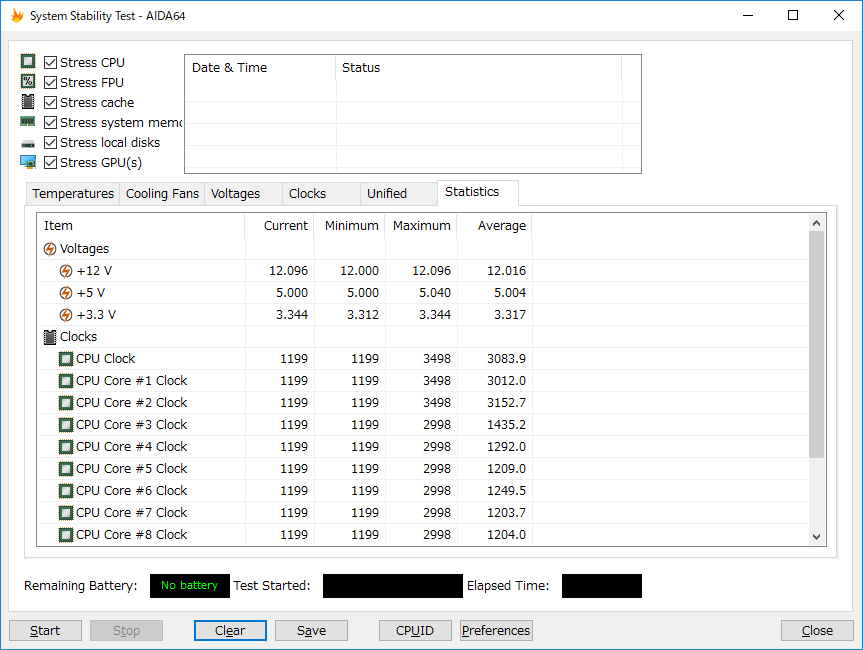Click the disk drive icon beside Stress local disks
The image size is (863, 650).
coord(28,144)
